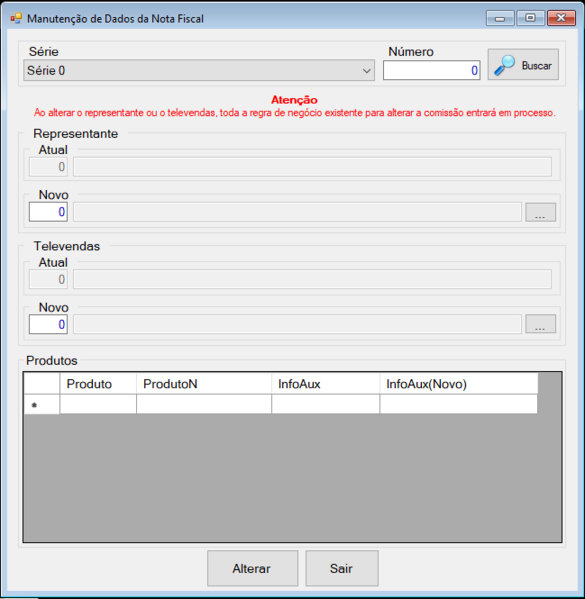Select the new row asterisk header
The height and width of the screenshot is (599, 585).
42,404
